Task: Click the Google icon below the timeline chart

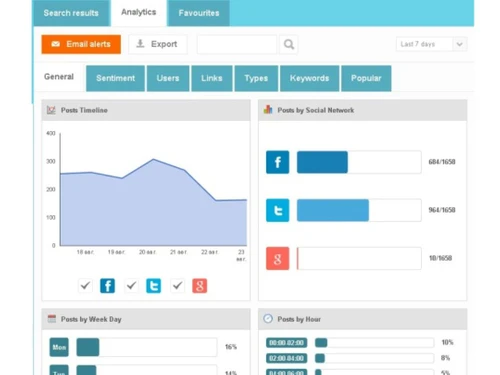Action: click(200, 286)
